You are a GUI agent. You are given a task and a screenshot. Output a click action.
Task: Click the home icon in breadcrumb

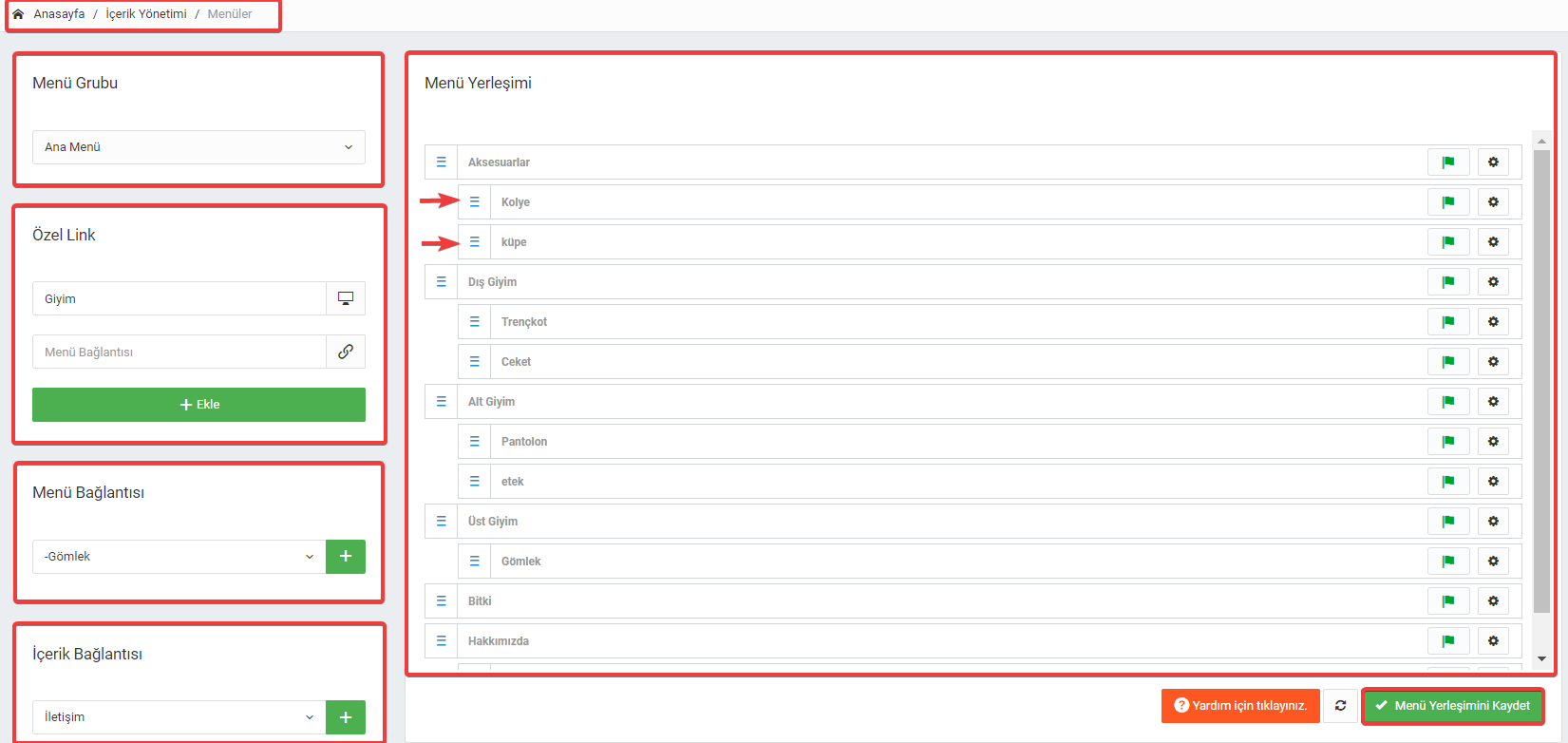(x=18, y=14)
